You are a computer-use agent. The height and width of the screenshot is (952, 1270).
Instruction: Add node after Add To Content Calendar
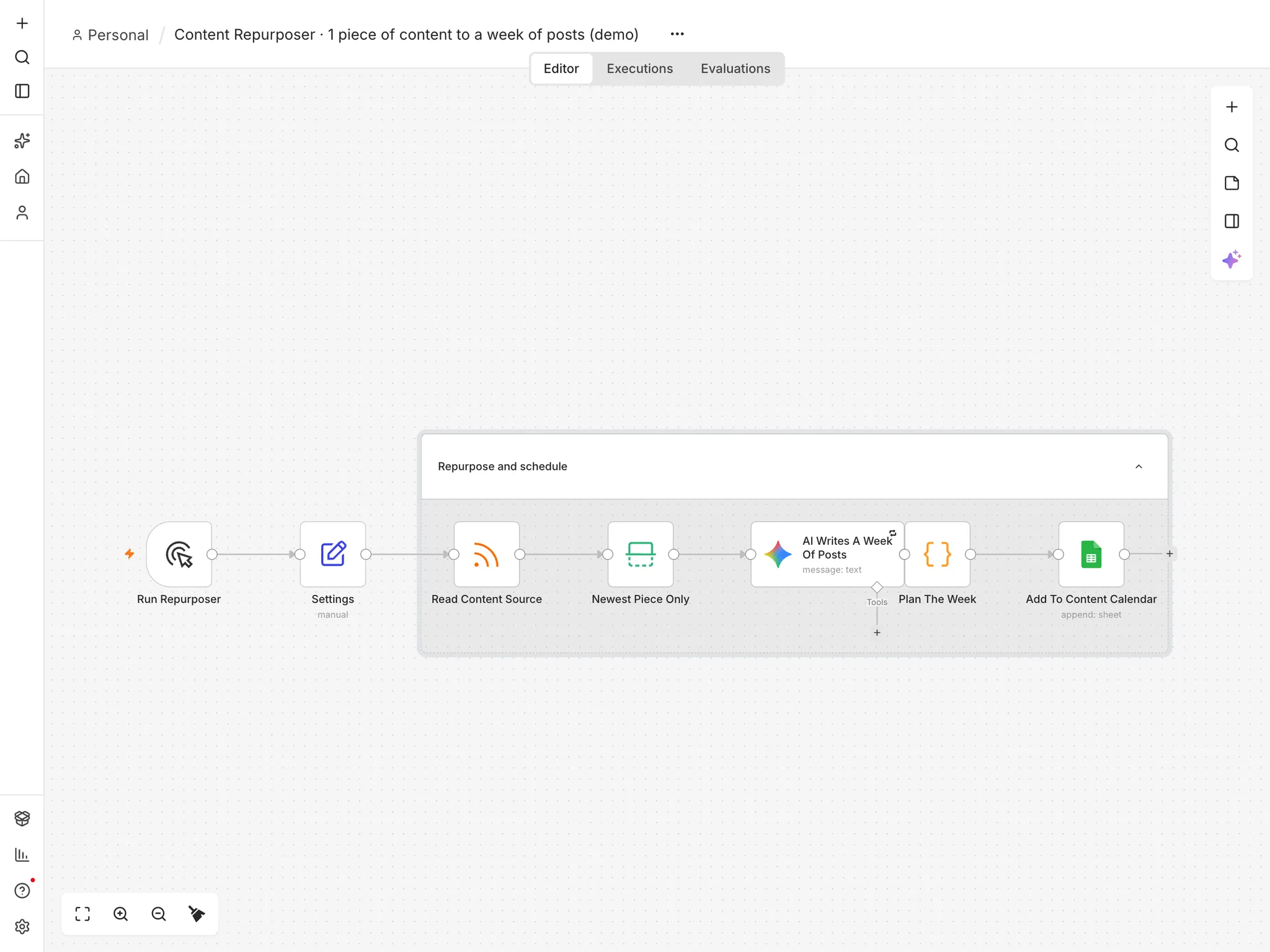[1170, 554]
